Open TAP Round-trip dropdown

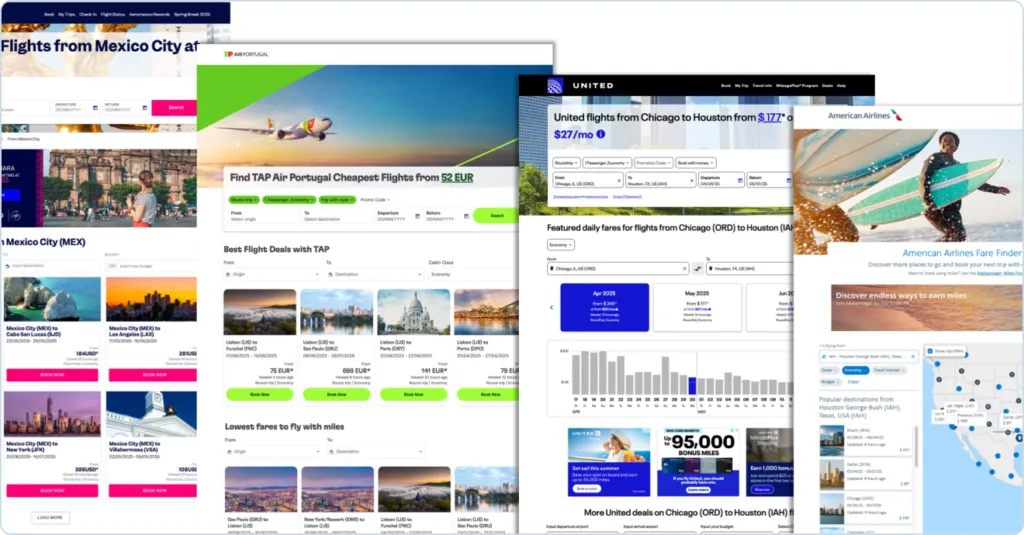coord(244,200)
